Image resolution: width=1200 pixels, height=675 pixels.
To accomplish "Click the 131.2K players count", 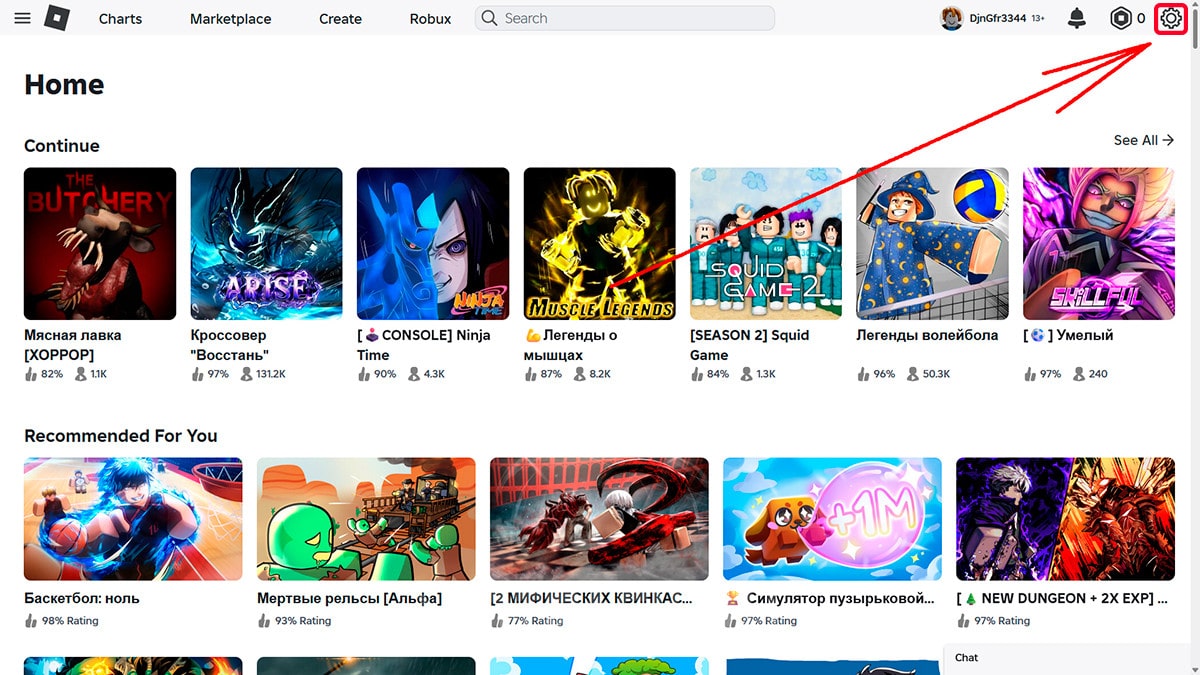I will click(x=271, y=374).
